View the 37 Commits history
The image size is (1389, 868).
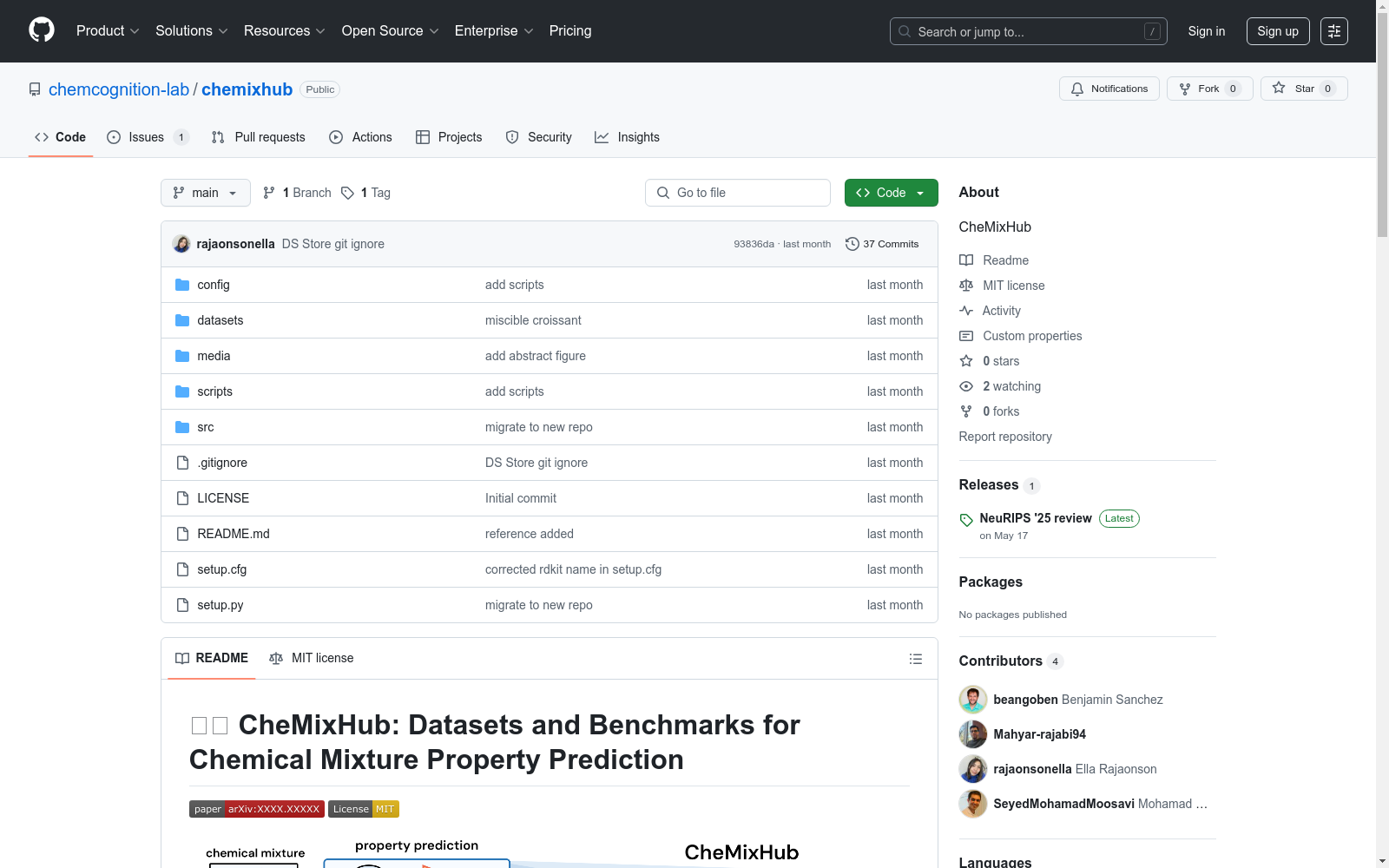coord(882,244)
